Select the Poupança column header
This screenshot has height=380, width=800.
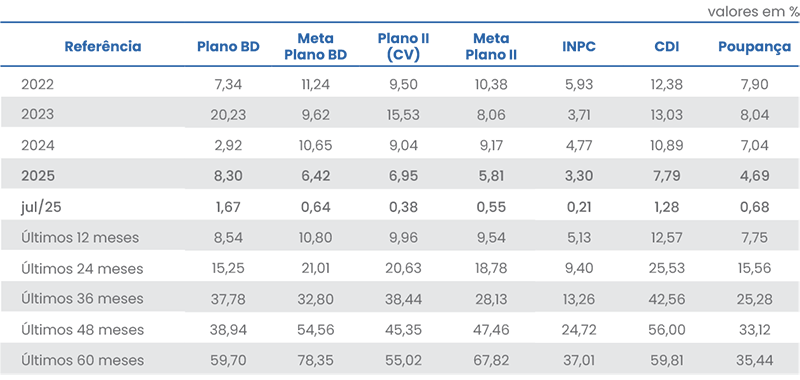755,47
